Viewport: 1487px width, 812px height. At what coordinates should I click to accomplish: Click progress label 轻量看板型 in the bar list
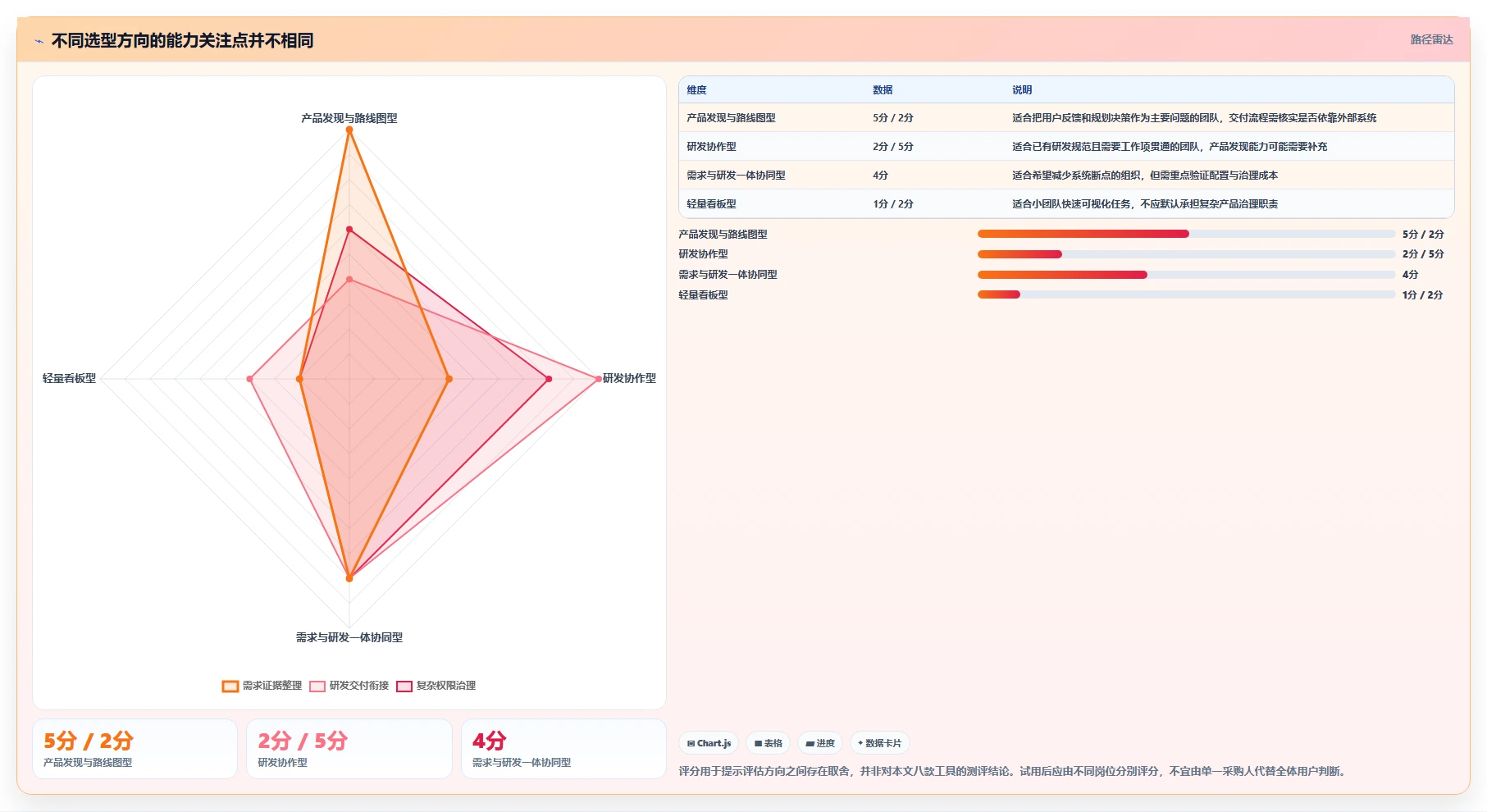[x=703, y=295]
